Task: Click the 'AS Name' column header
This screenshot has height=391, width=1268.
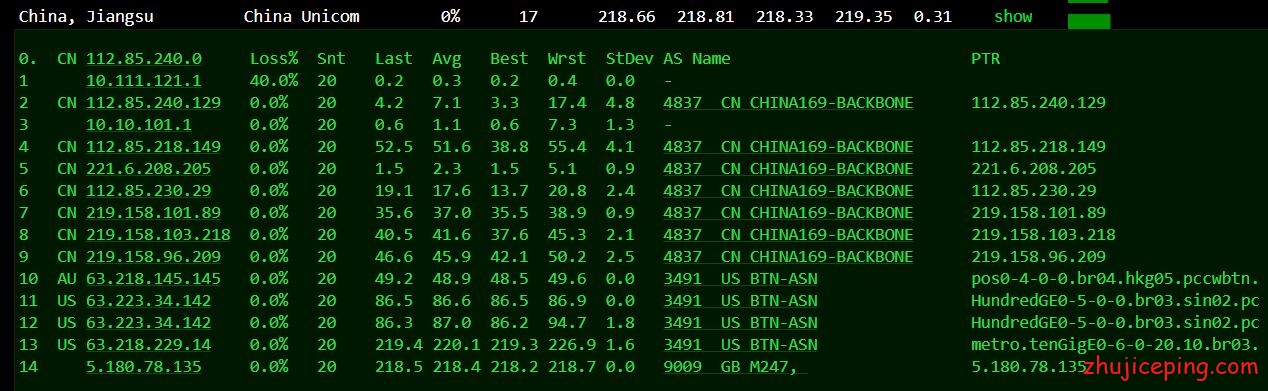Action: point(697,58)
